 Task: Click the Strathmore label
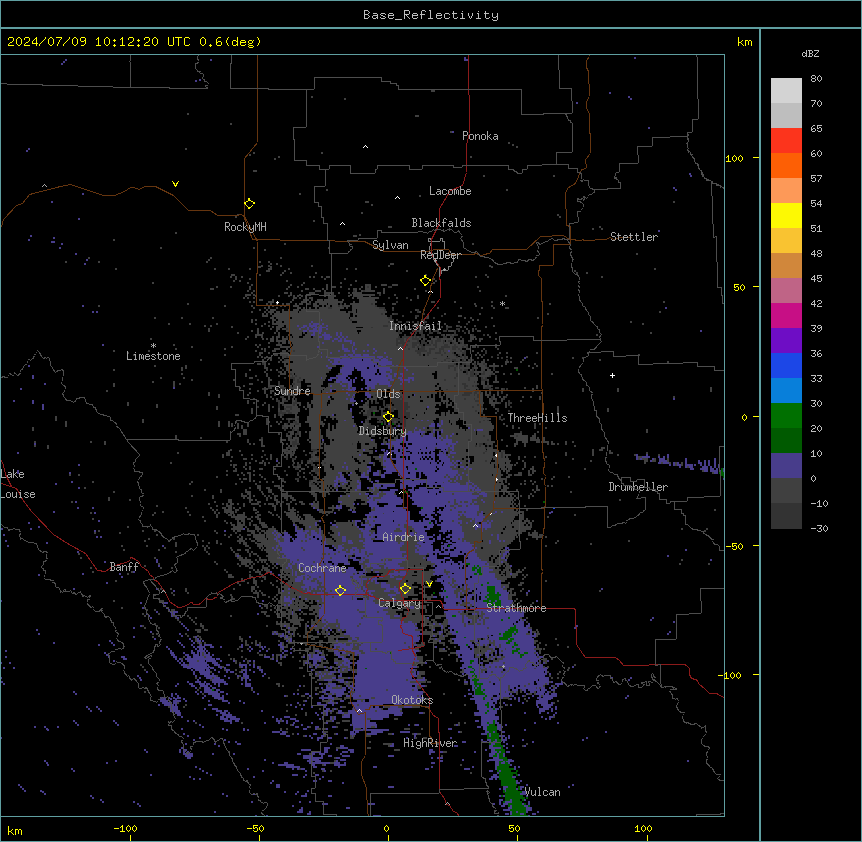coord(516,608)
